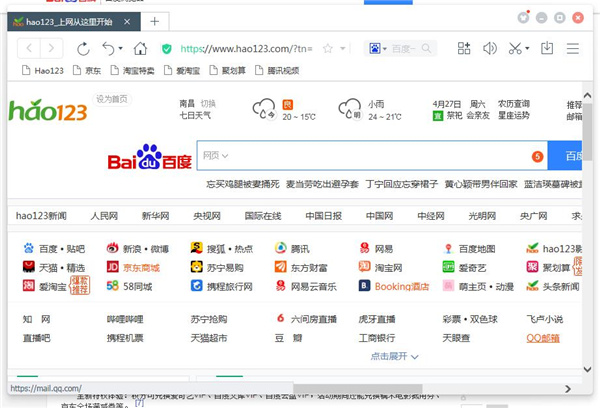Click today's weather cloud icon
Image resolution: width=600 pixels, height=408 pixels.
coord(264,109)
